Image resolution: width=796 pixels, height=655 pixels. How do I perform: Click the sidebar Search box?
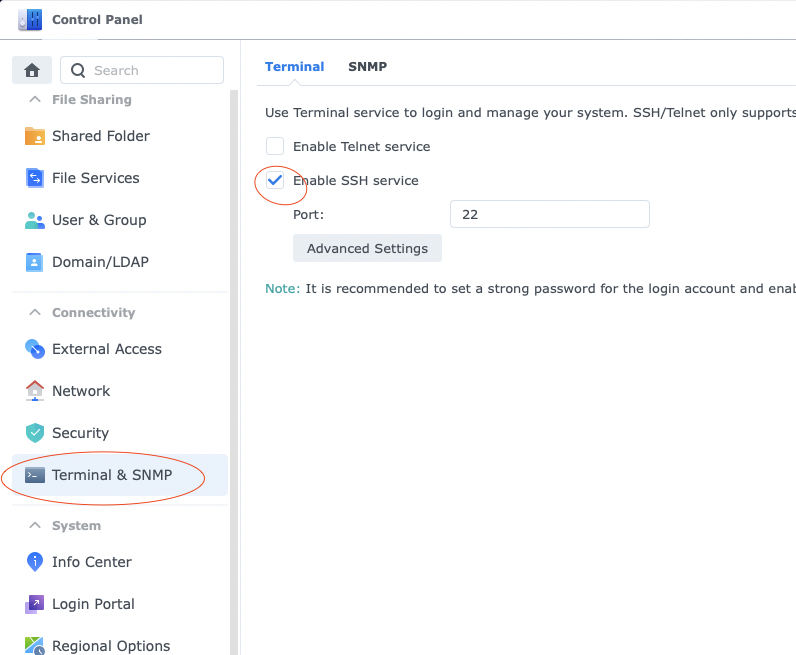tap(142, 70)
